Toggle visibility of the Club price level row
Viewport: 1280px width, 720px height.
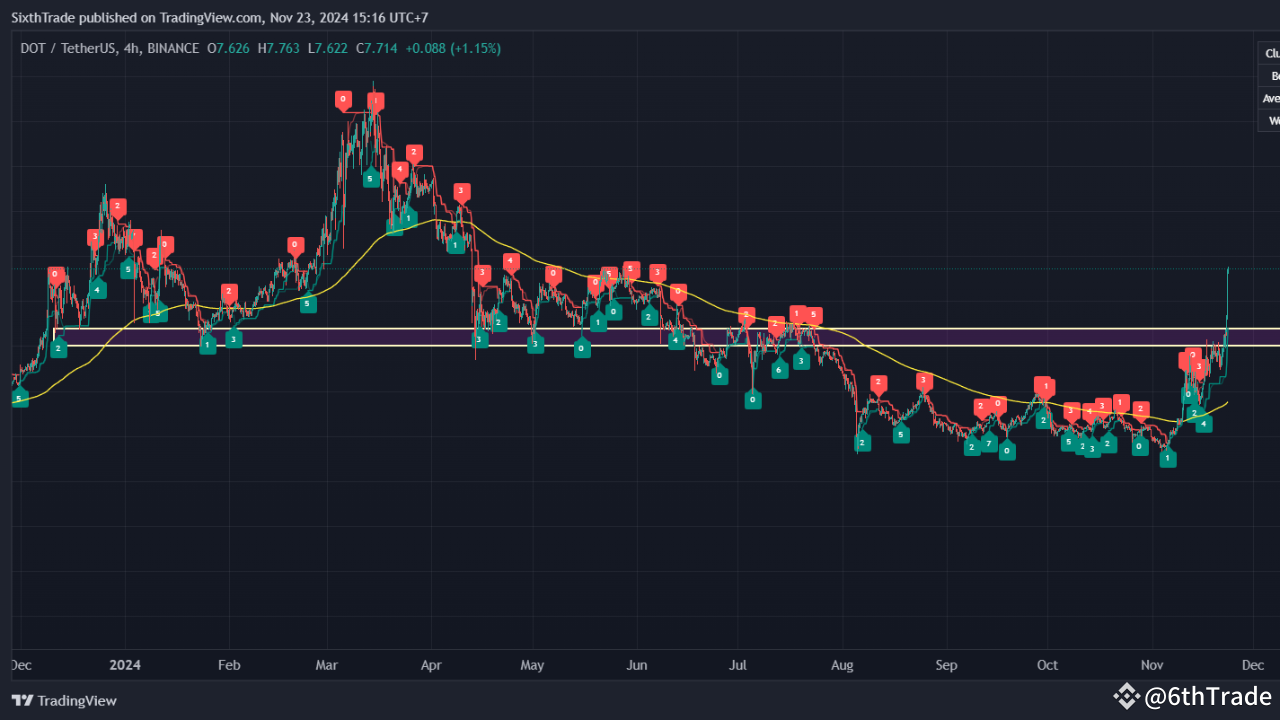point(1268,52)
